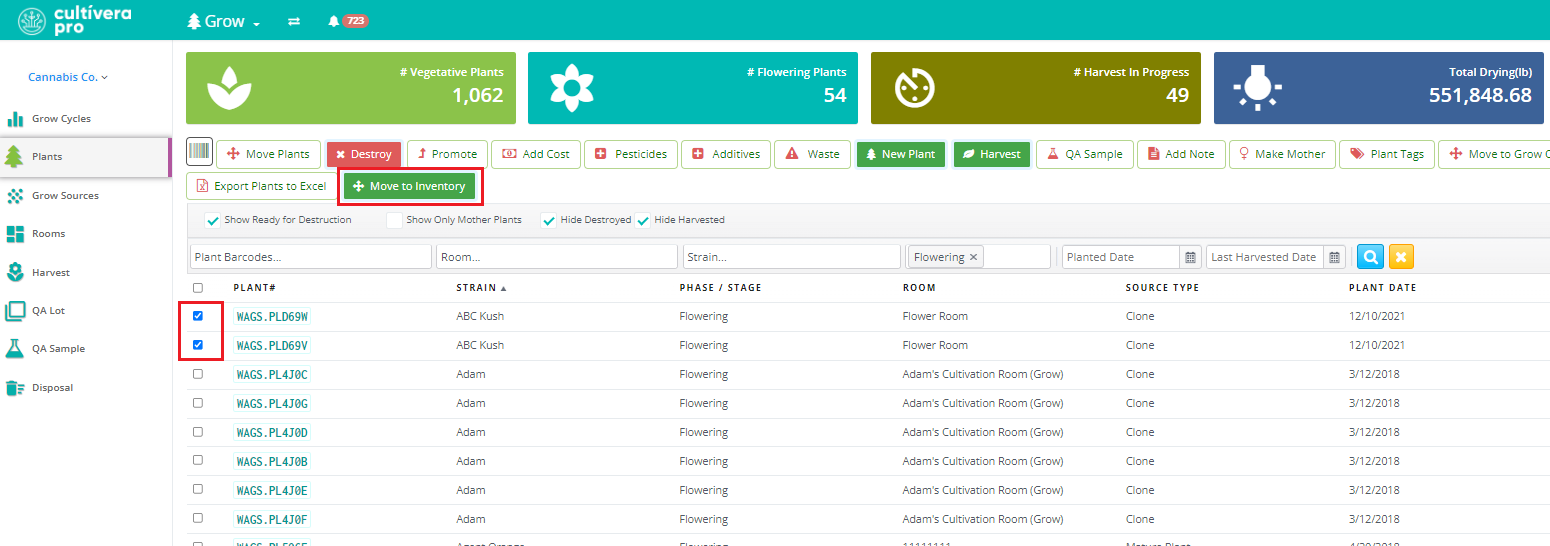1550x546 pixels.
Task: Click the Waste button
Action: click(812, 154)
